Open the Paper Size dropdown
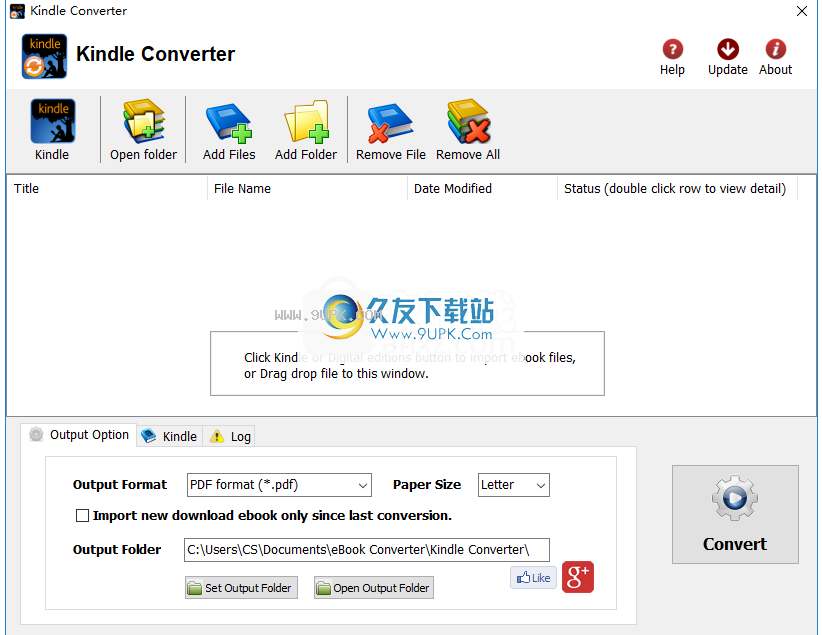Viewport: 822px width, 635px height. (514, 485)
